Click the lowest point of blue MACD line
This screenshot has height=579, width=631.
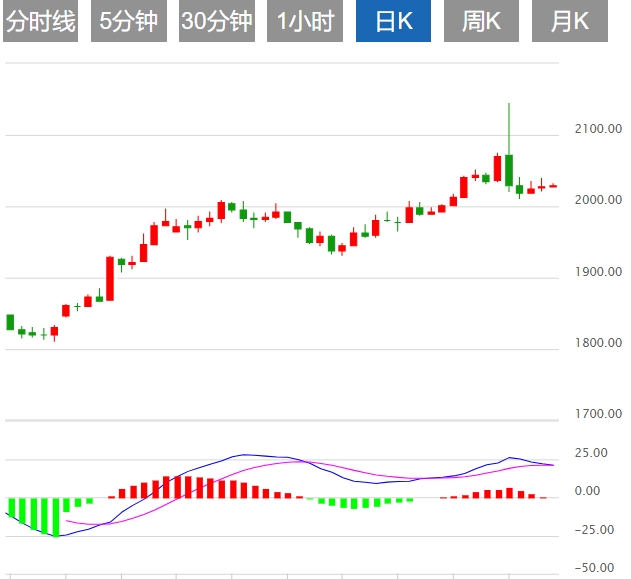[56, 536]
